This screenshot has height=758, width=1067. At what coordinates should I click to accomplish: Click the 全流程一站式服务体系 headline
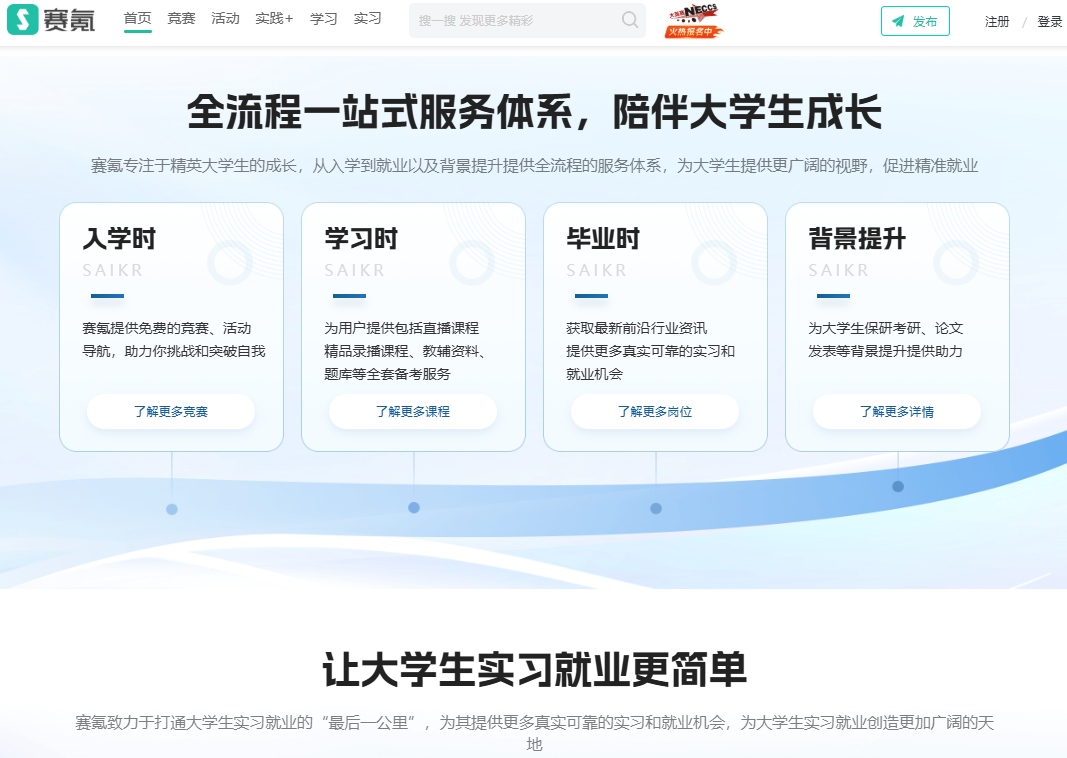point(534,112)
